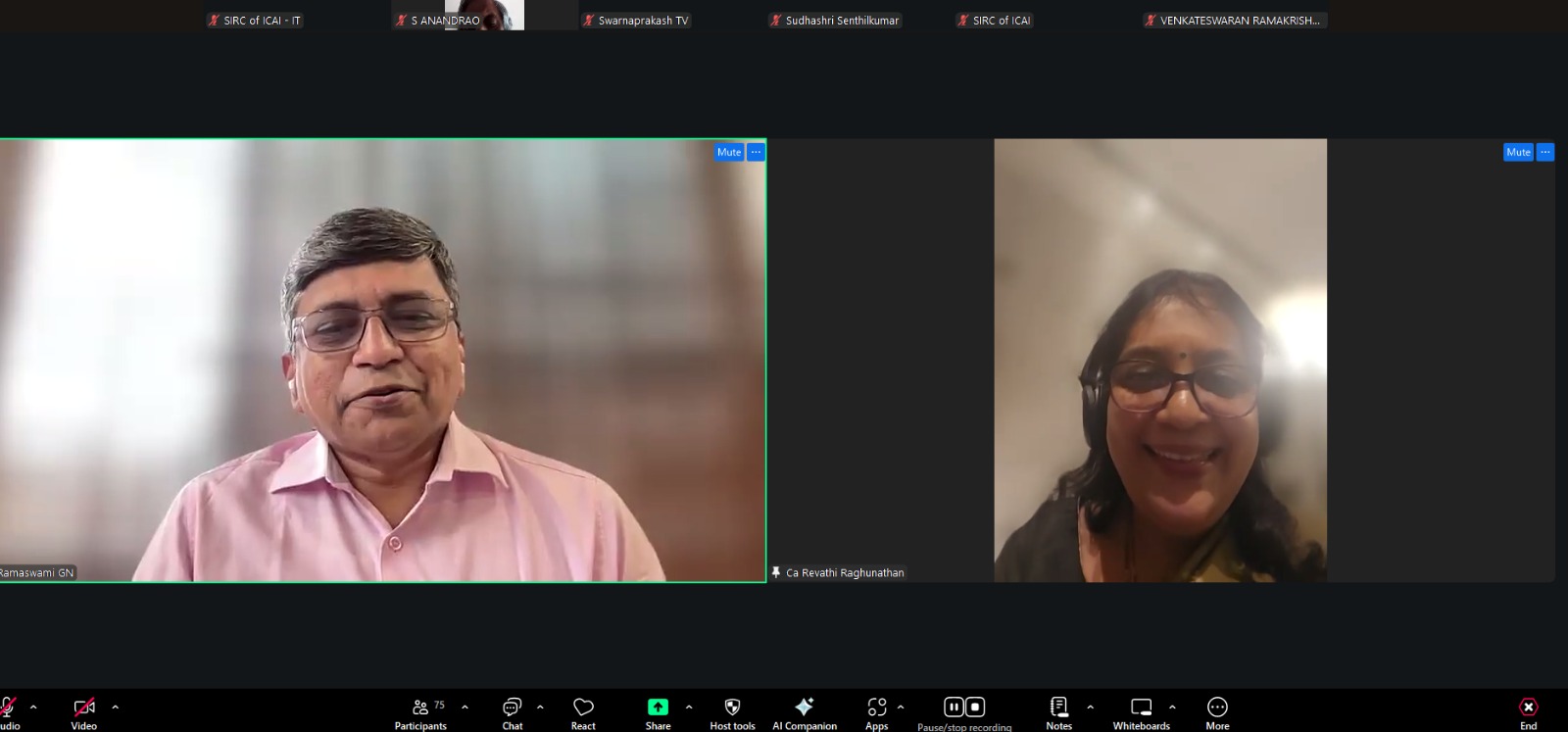
Task: Open the React emoji menu
Action: (583, 711)
